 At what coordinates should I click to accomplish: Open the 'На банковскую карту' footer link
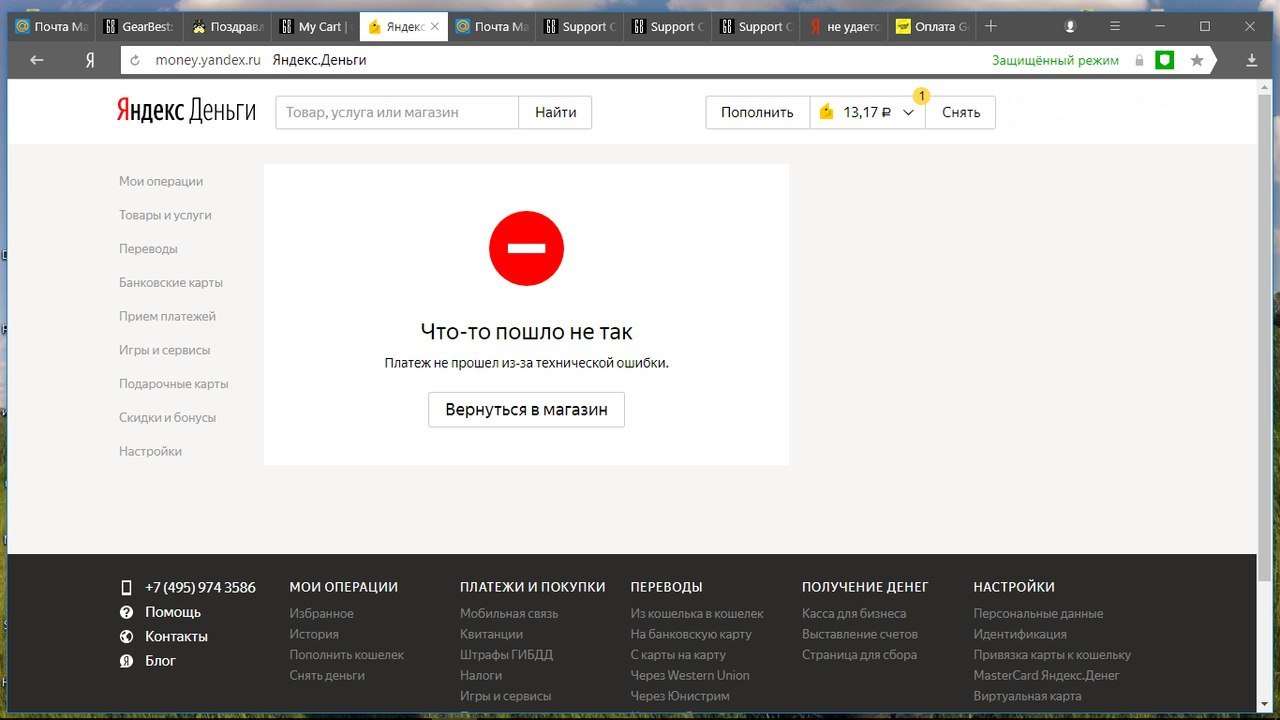pyautogui.click(x=691, y=634)
